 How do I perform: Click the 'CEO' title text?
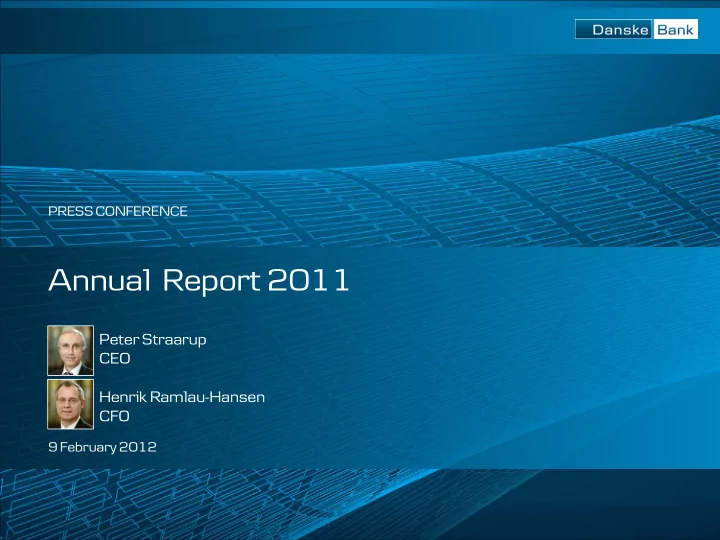(114, 359)
